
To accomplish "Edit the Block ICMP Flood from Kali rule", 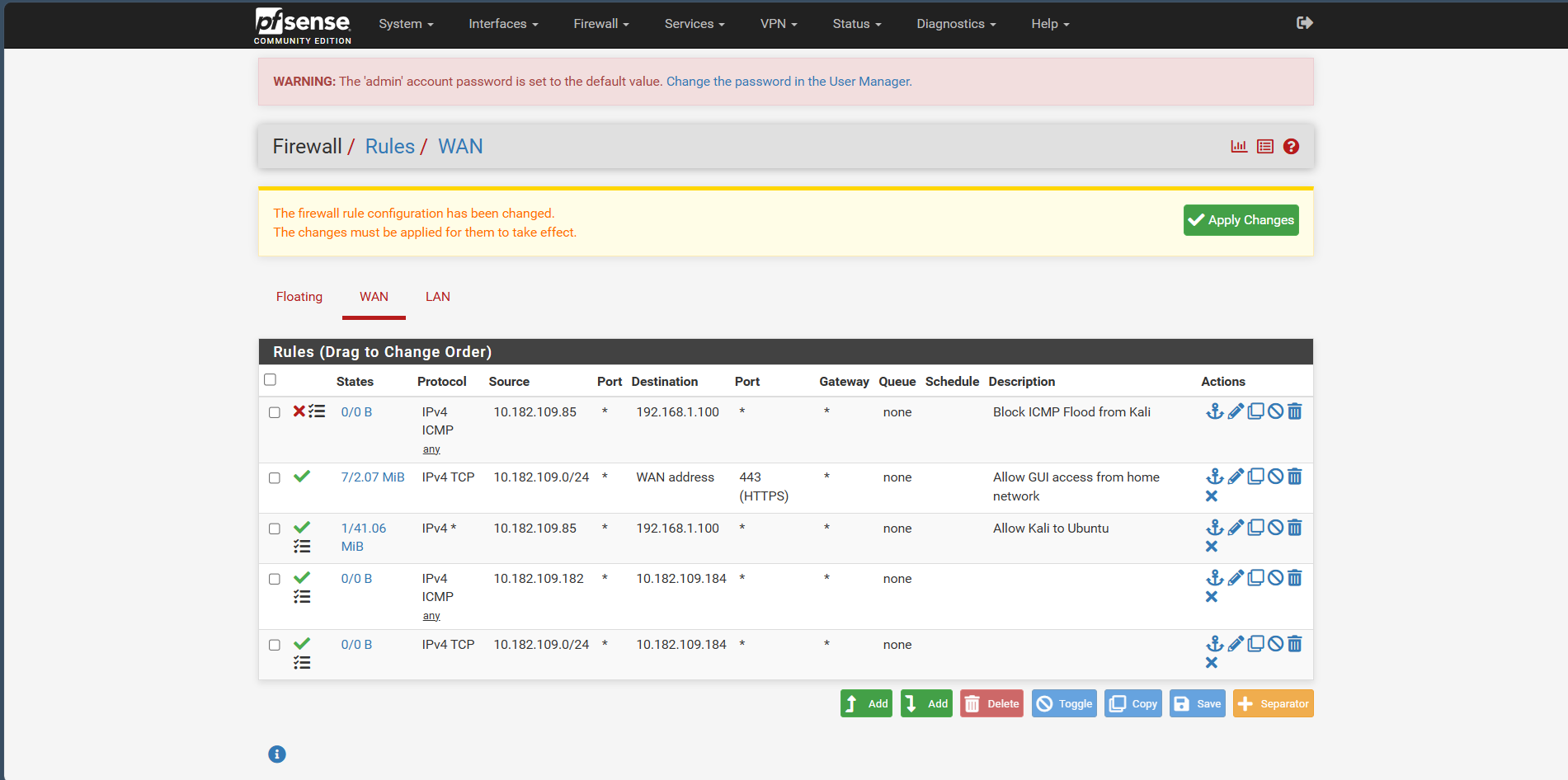I will click(x=1236, y=411).
